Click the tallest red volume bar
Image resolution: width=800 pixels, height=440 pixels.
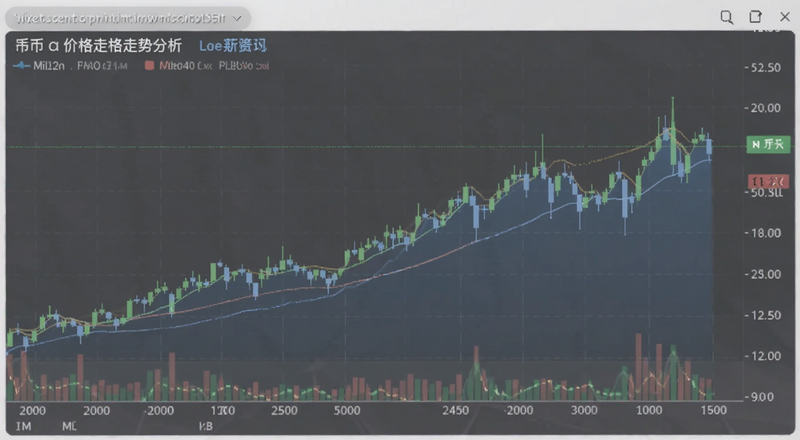pyautogui.click(x=638, y=366)
